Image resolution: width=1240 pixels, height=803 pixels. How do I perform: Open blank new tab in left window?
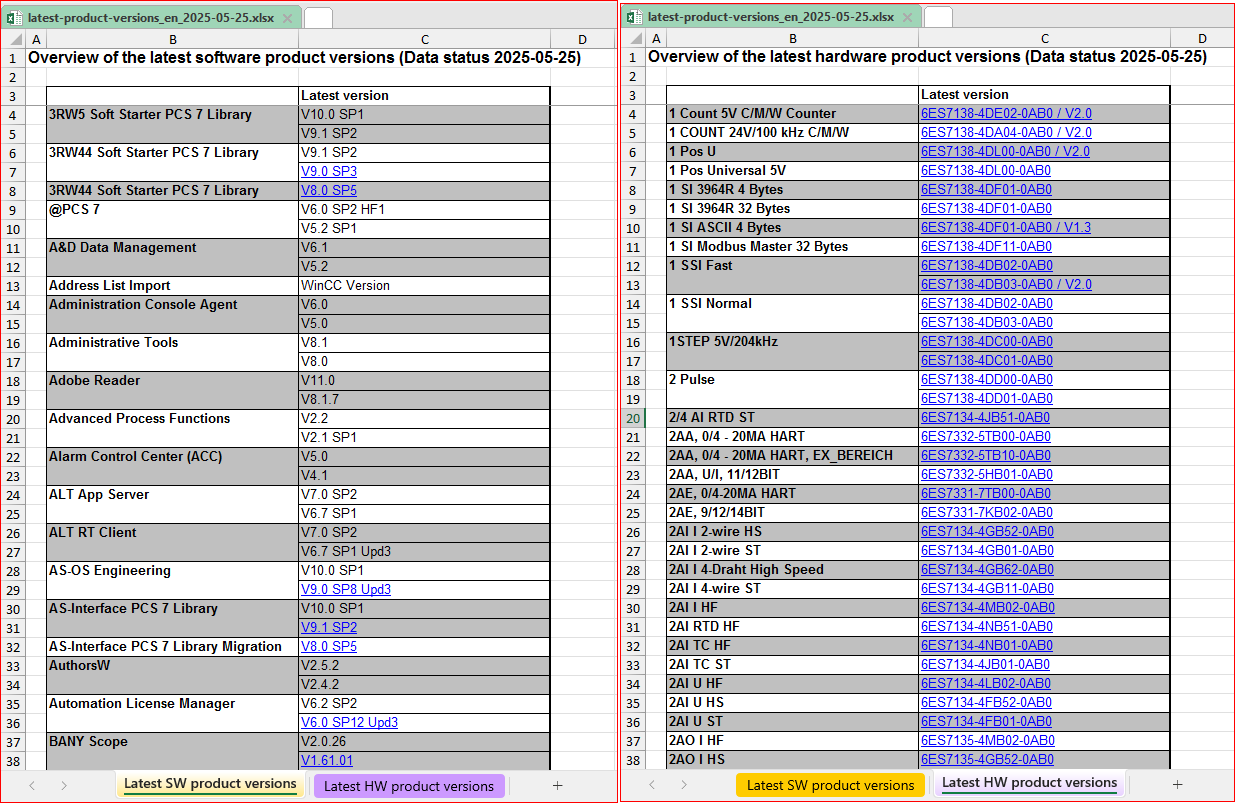318,18
